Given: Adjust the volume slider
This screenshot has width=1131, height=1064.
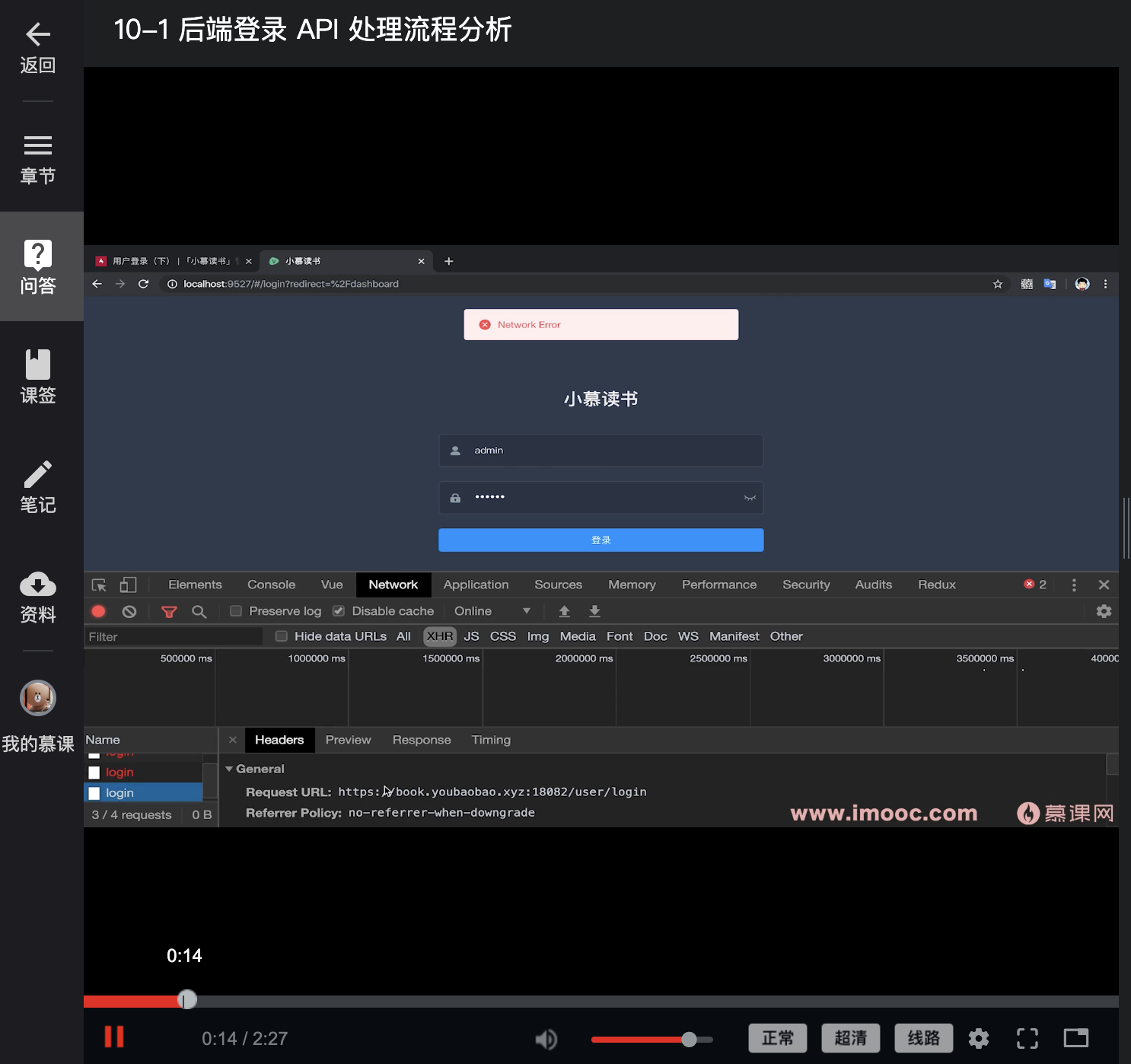Looking at the screenshot, I should tap(689, 1038).
